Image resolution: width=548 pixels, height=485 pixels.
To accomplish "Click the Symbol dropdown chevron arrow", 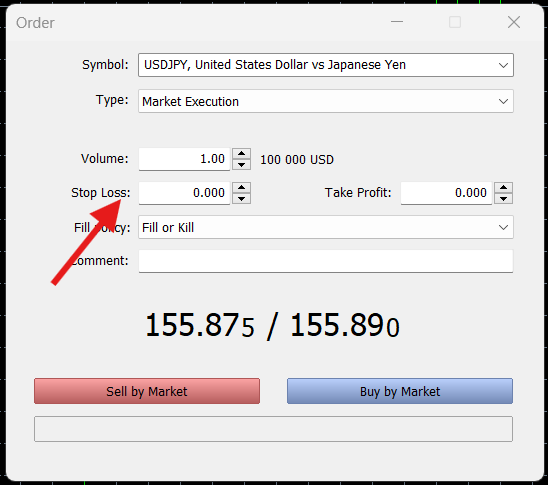I will pyautogui.click(x=503, y=65).
